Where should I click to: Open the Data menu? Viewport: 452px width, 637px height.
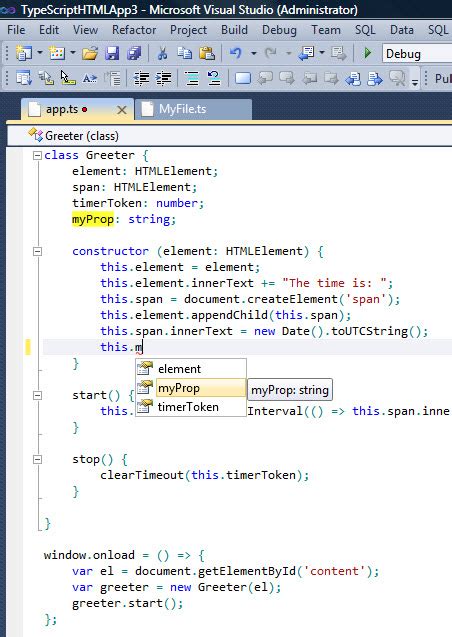[402, 30]
